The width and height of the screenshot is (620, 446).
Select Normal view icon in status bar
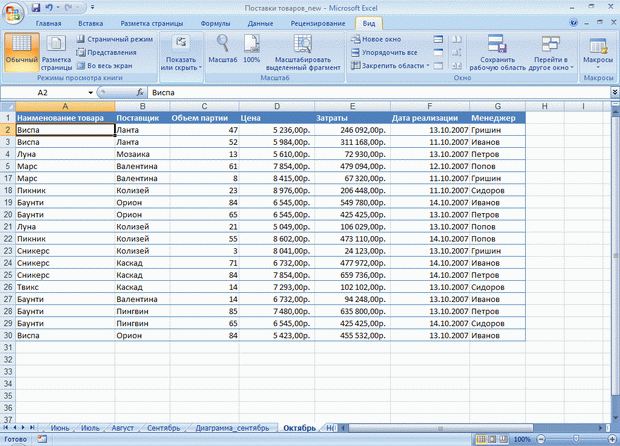pos(481,439)
